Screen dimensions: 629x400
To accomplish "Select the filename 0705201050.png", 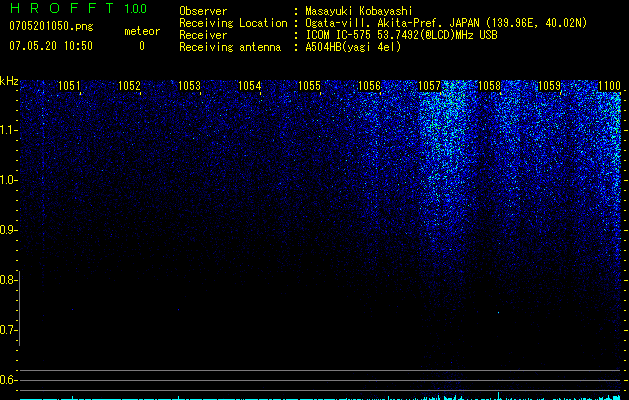I will tap(51, 26).
